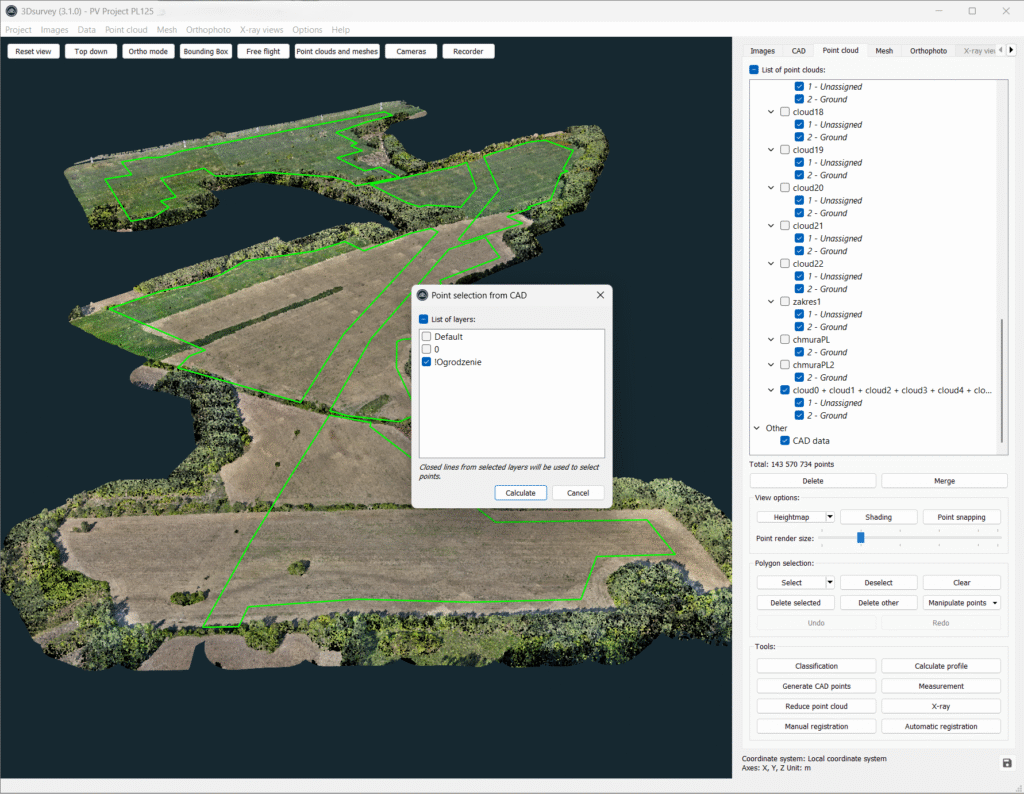
Task: Collapse the chmuraPL tree node
Action: [771, 340]
